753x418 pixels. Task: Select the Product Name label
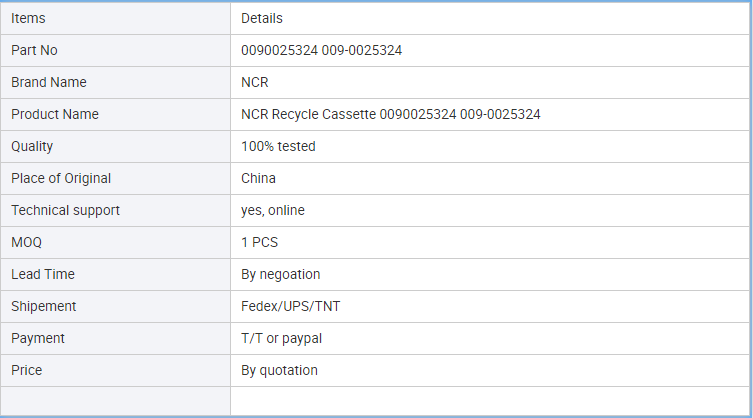55,114
